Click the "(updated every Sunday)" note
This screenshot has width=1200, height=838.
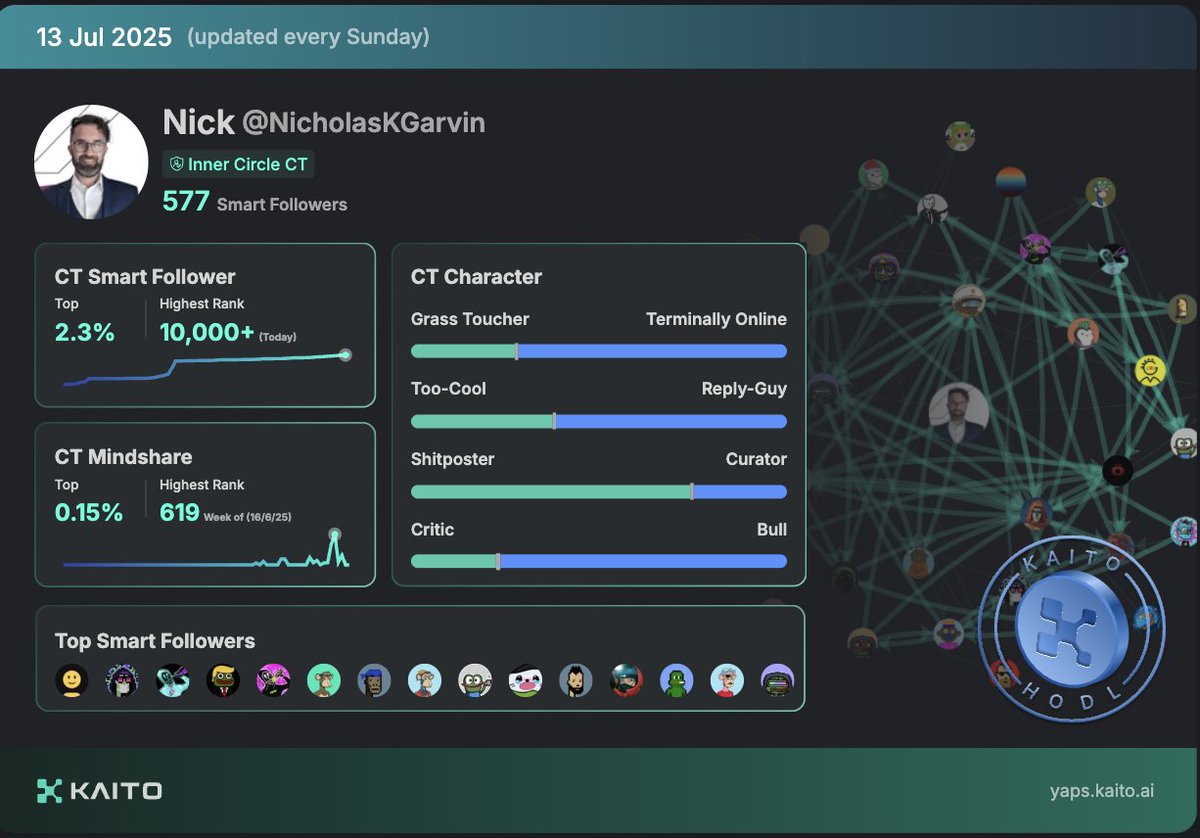point(308,38)
